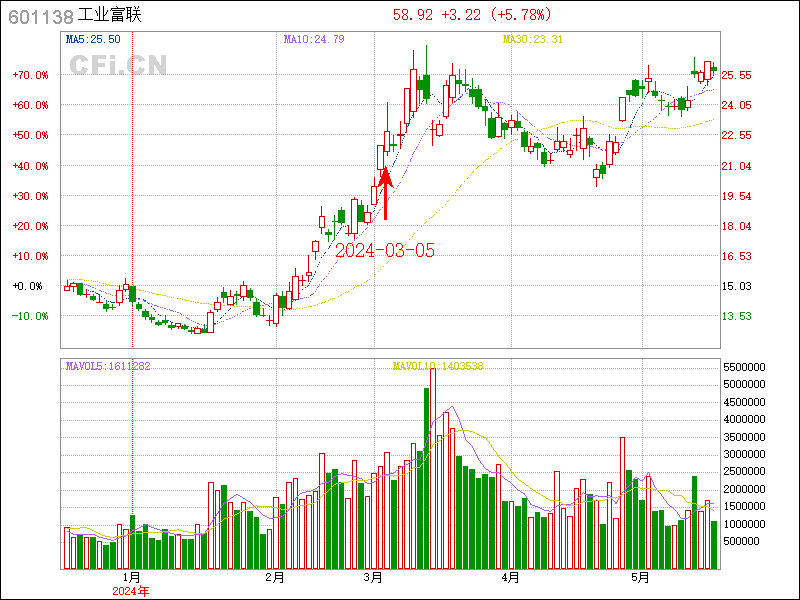Click the stock name 工业富联
This screenshot has height=600, width=800.
110,15
